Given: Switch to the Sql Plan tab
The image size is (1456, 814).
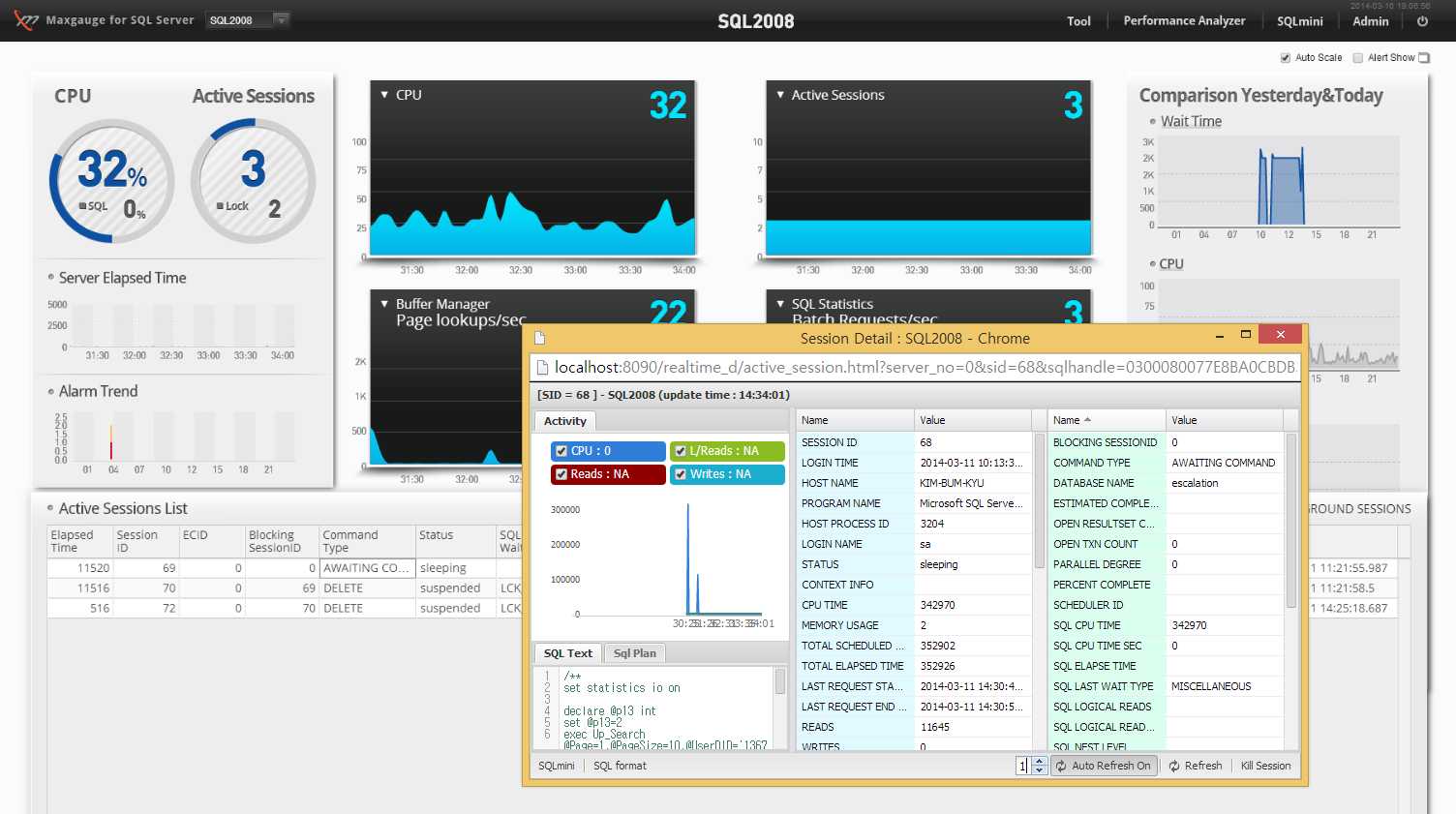Looking at the screenshot, I should point(635,653).
